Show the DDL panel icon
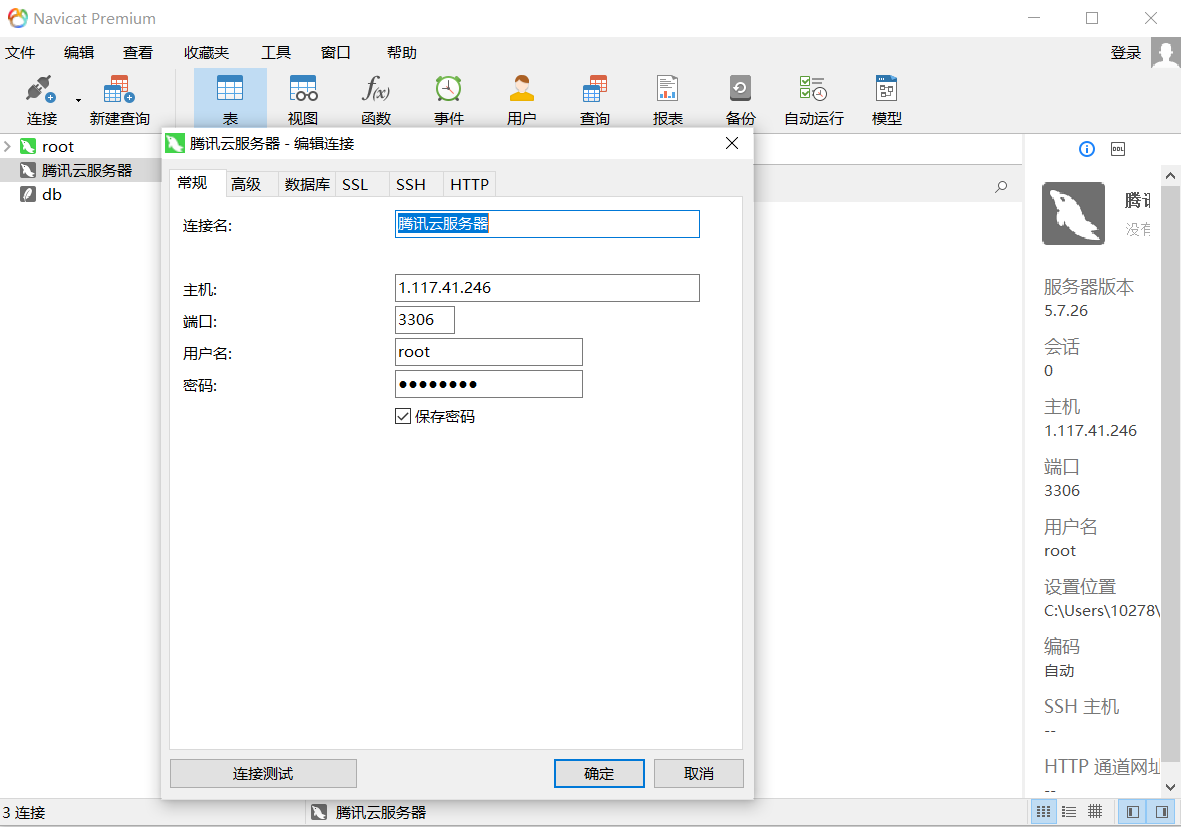The height and width of the screenshot is (827, 1181). [x=1118, y=149]
